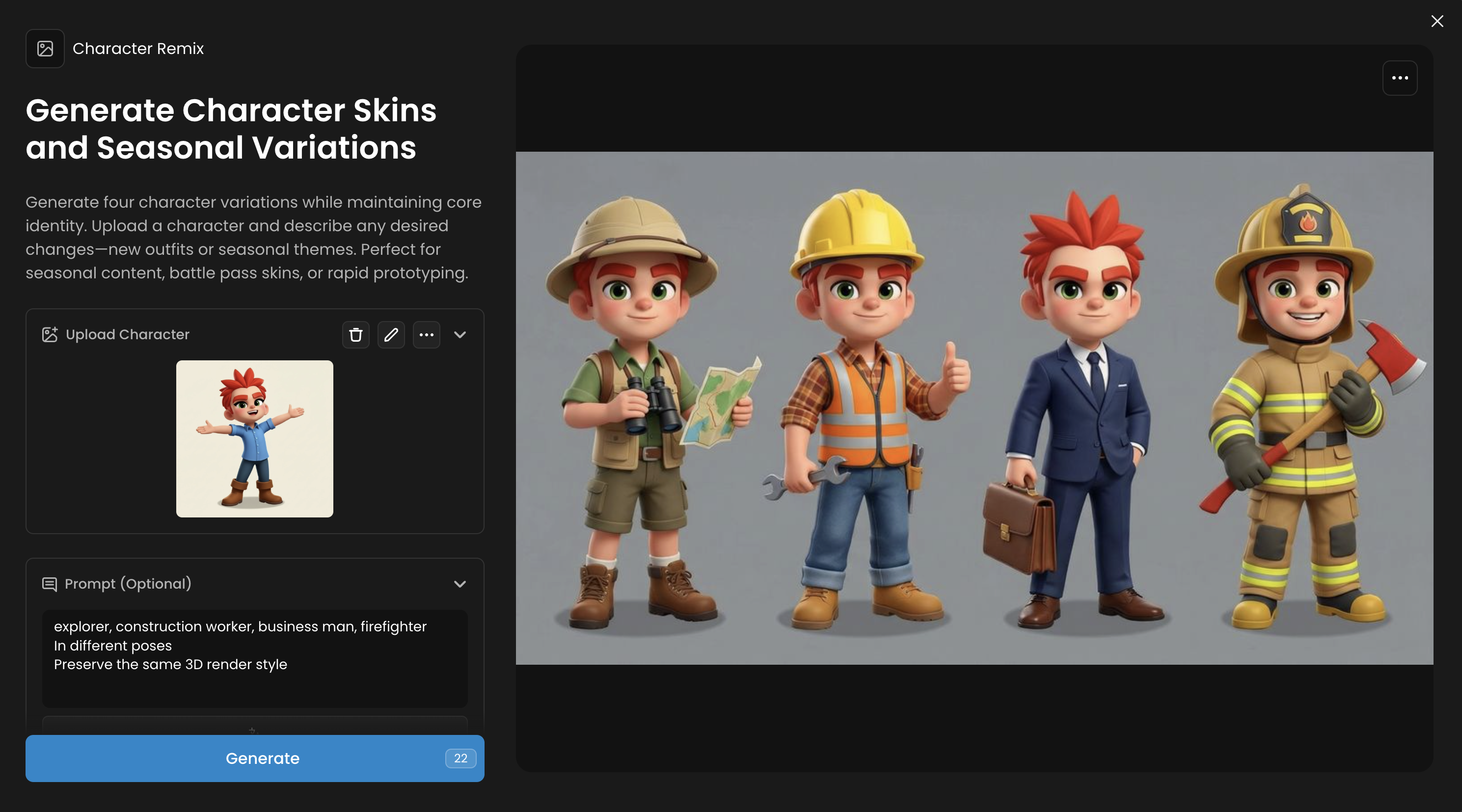Click the Upload Character header label
This screenshot has width=1462, height=812.
tap(127, 335)
